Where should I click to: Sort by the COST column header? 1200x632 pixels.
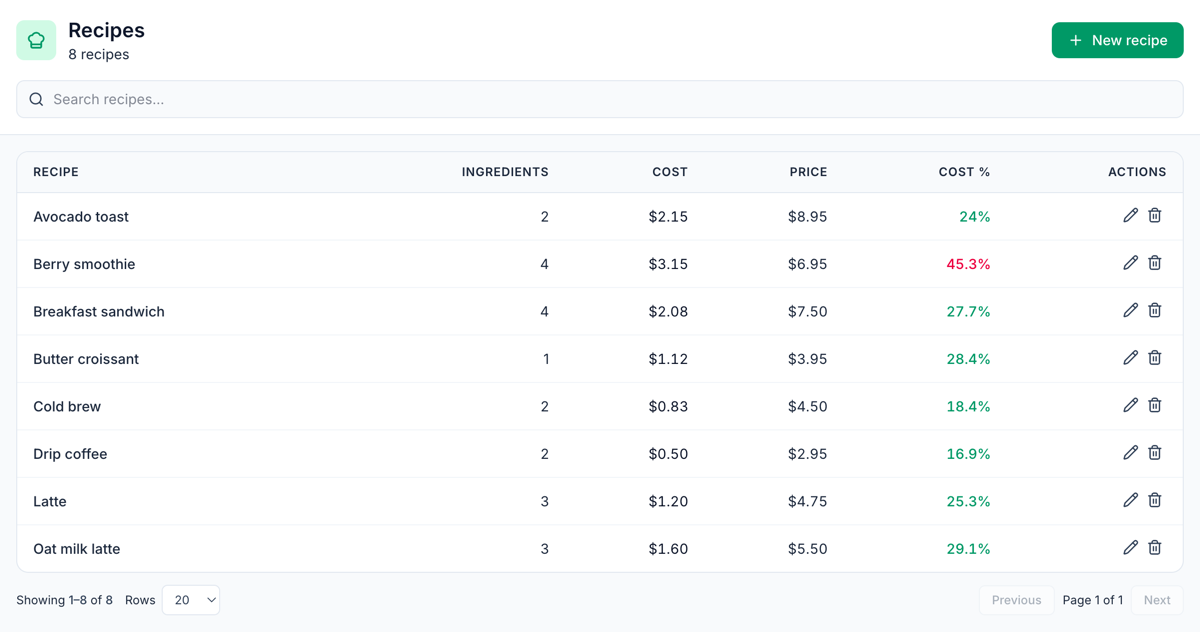click(x=670, y=172)
